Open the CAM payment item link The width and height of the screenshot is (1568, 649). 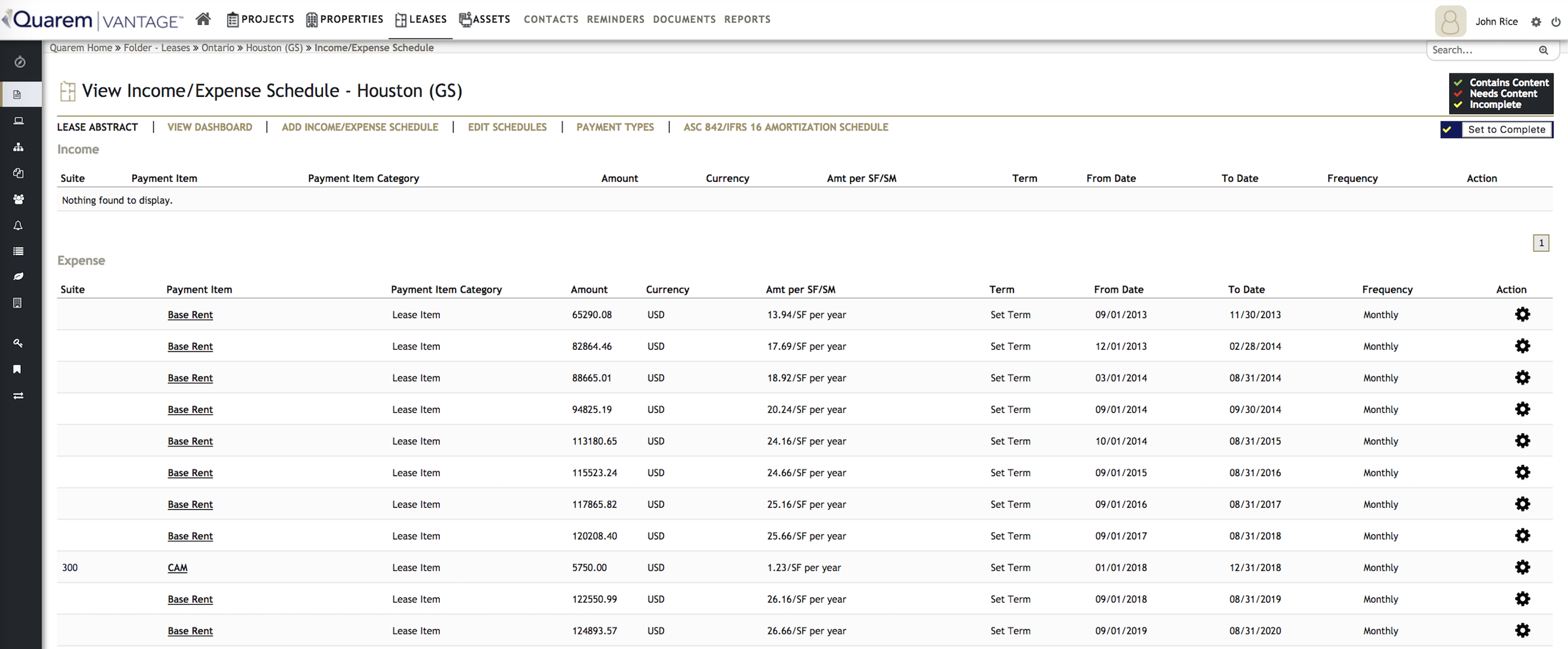click(177, 567)
